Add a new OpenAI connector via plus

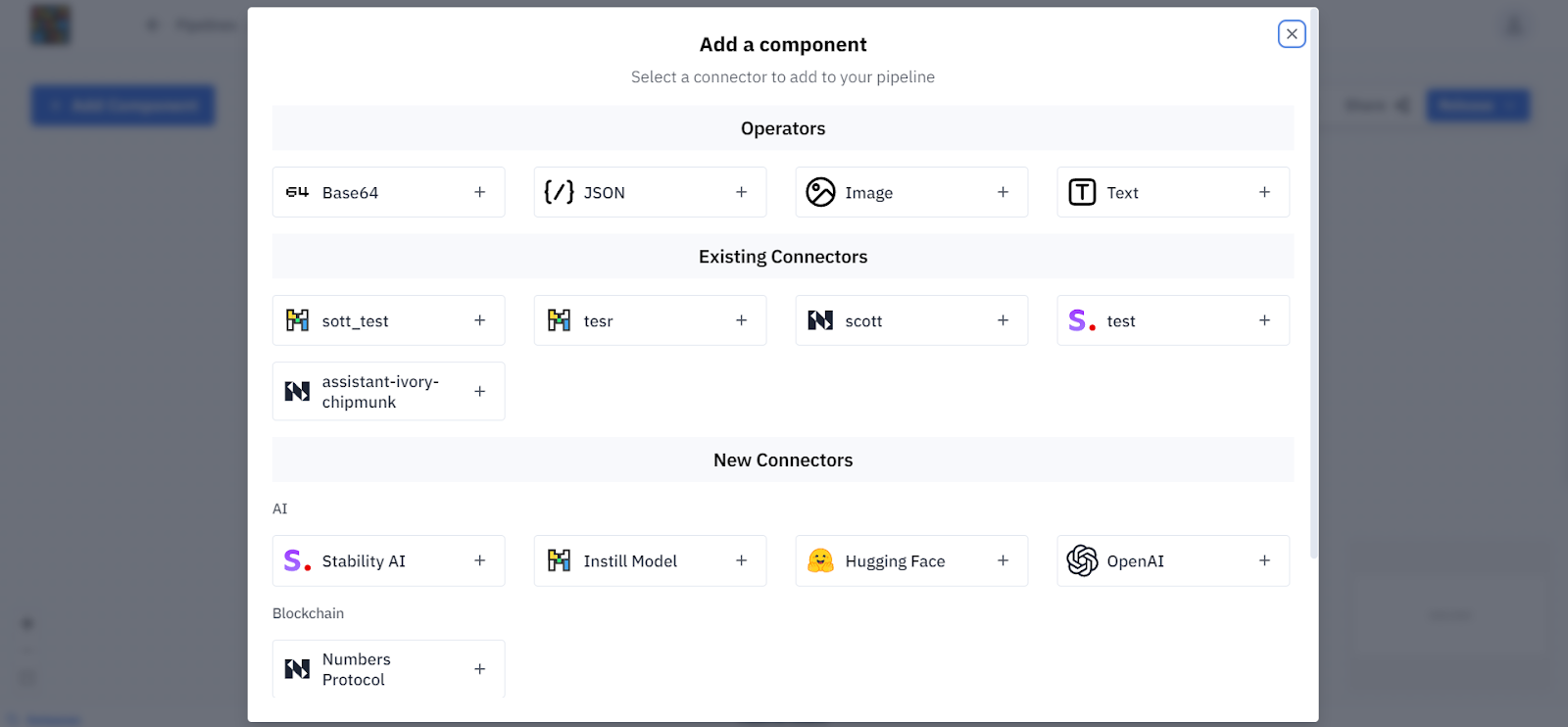pyautogui.click(x=1264, y=560)
